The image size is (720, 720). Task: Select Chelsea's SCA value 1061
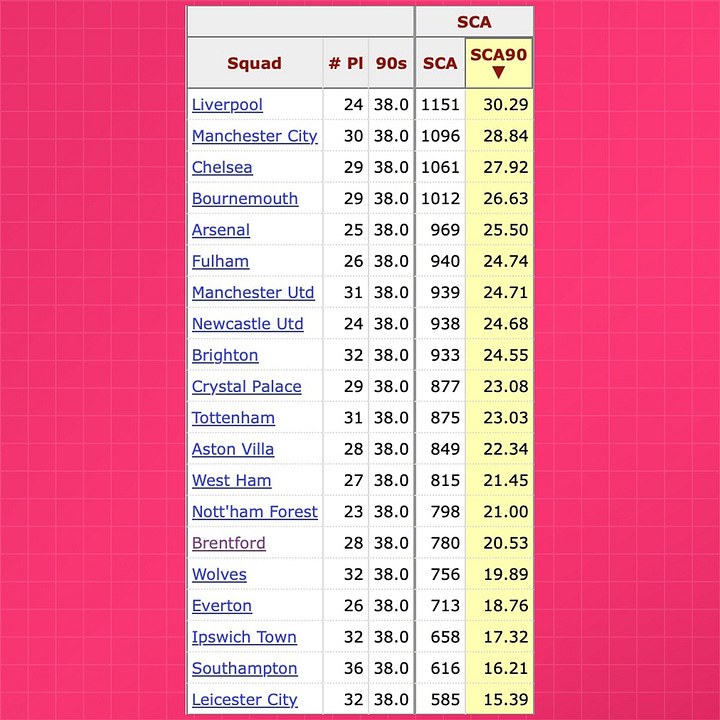pyautogui.click(x=440, y=167)
